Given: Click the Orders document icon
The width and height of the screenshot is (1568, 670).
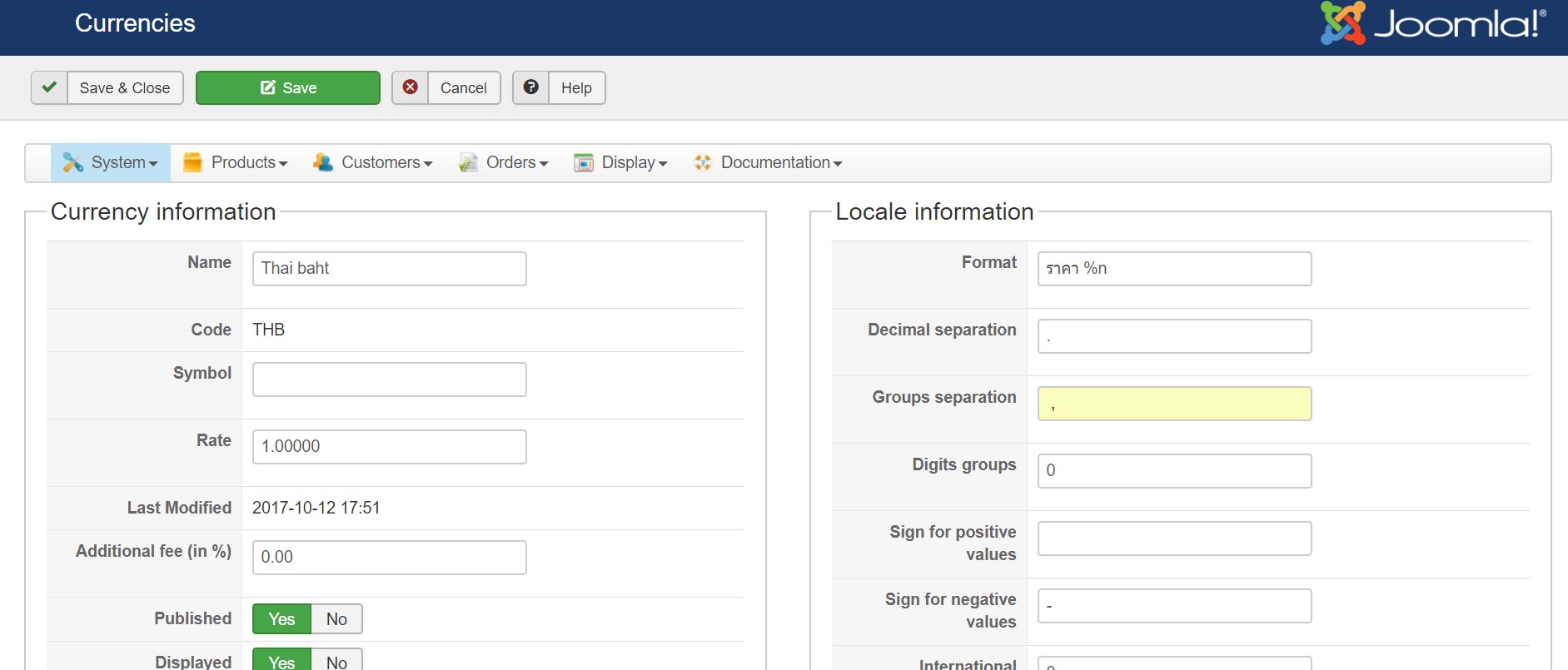Looking at the screenshot, I should pyautogui.click(x=468, y=163).
